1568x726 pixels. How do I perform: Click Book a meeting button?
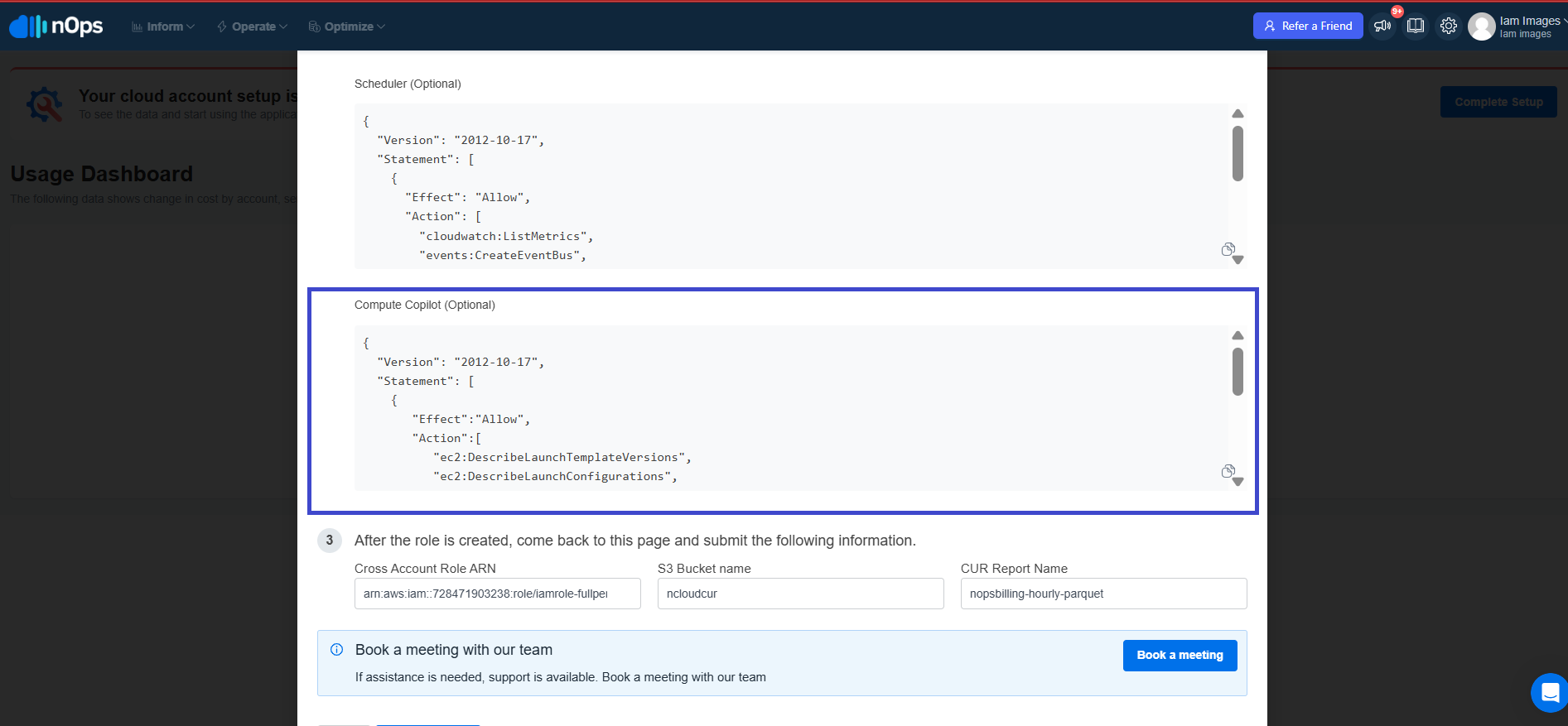coord(1180,655)
